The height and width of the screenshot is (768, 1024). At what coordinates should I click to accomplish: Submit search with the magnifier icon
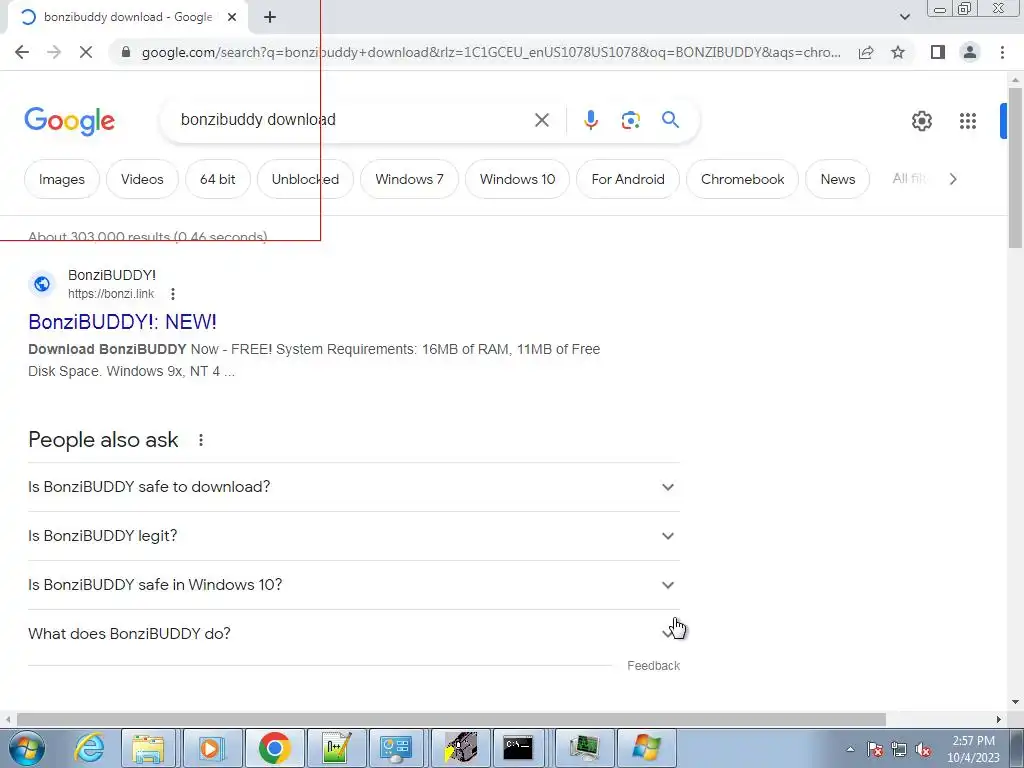coord(670,120)
